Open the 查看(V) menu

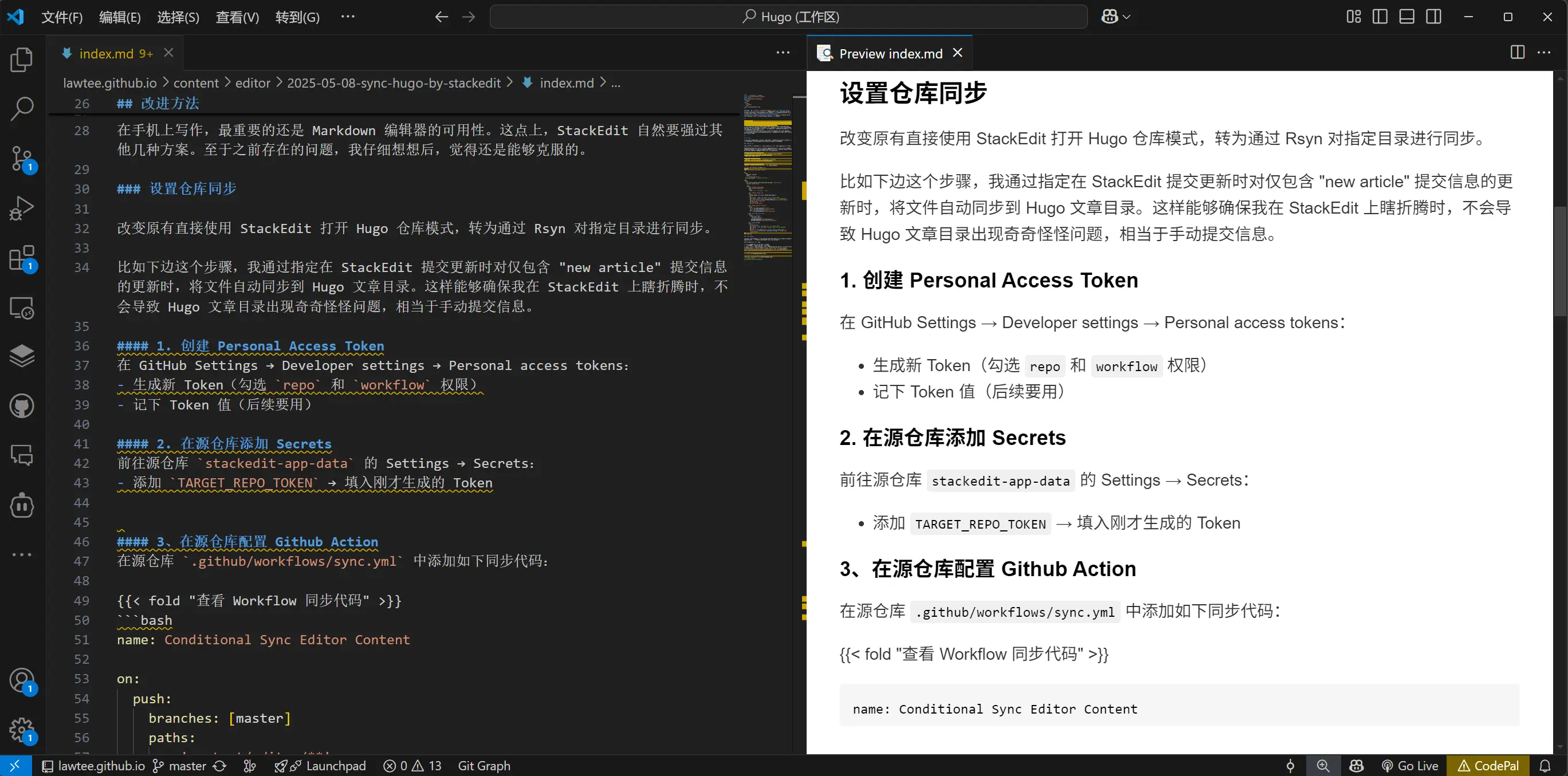click(x=237, y=17)
